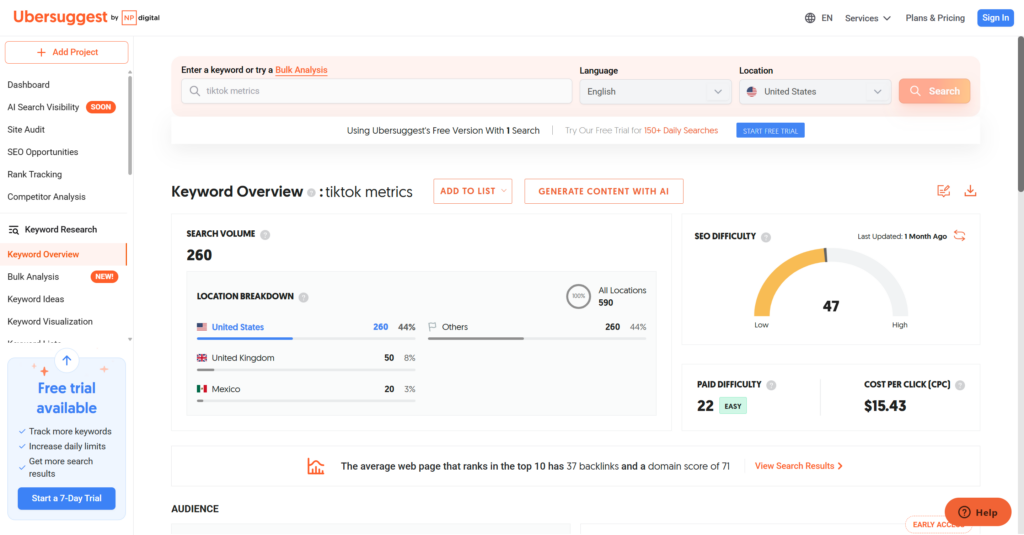Select Site Audit from sidebar
Screen dimensions: 1024x535
(x=26, y=129)
